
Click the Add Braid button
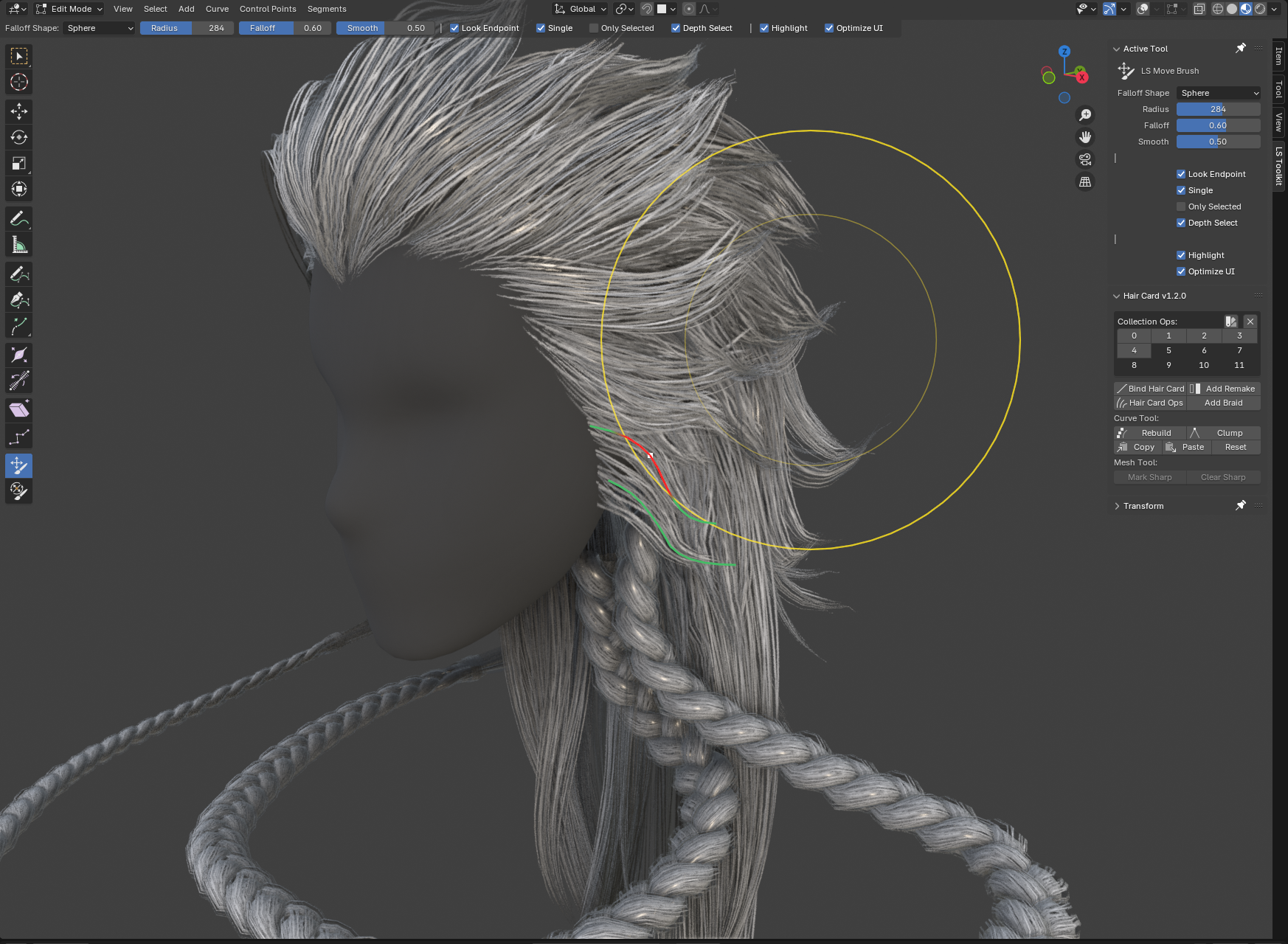(1225, 403)
